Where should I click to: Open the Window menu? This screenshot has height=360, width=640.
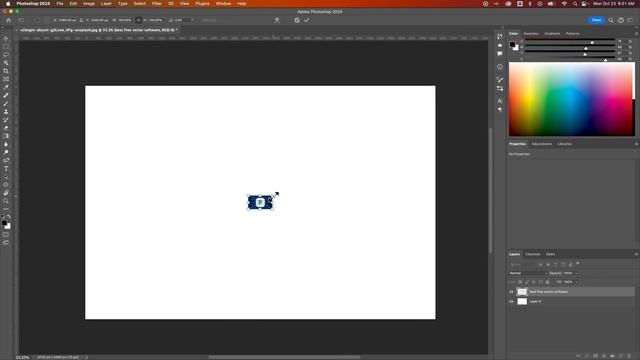coord(223,4)
